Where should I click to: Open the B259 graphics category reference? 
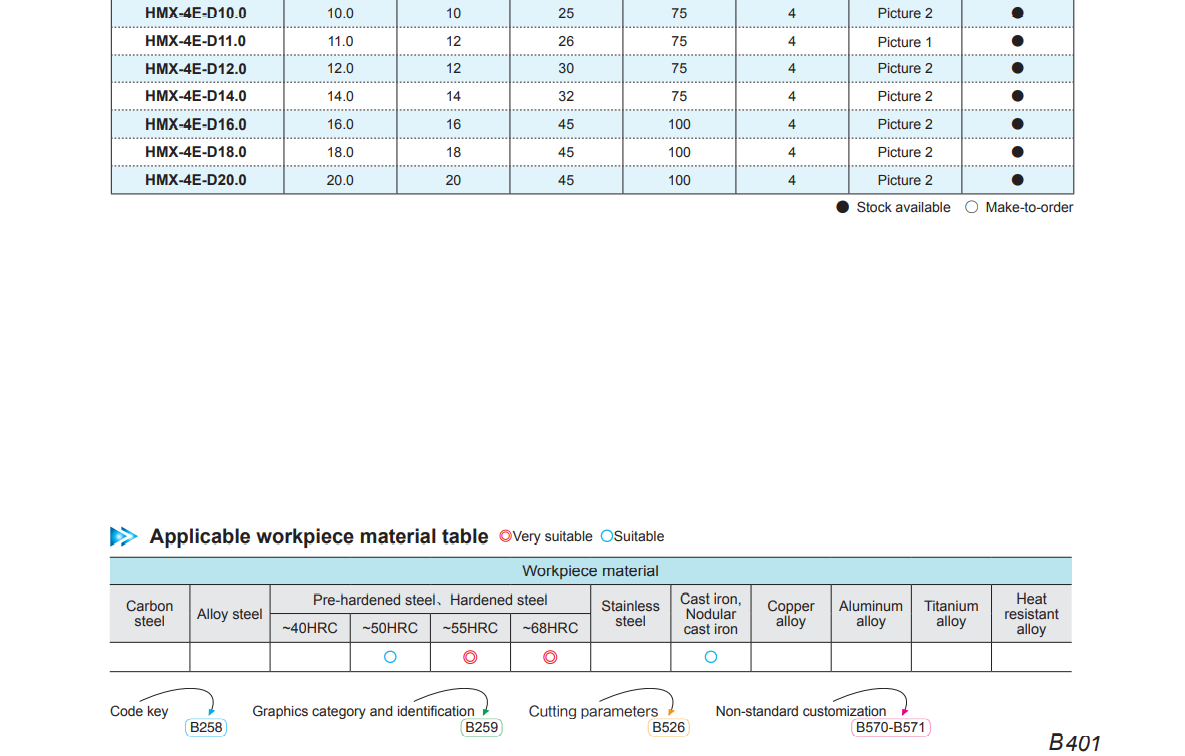pos(481,727)
